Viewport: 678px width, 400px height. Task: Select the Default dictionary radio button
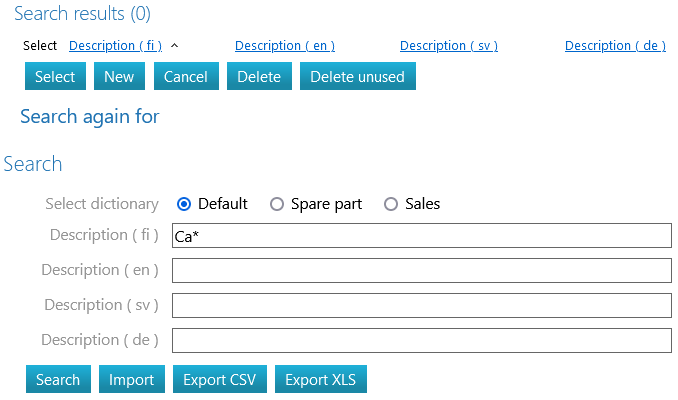click(184, 204)
